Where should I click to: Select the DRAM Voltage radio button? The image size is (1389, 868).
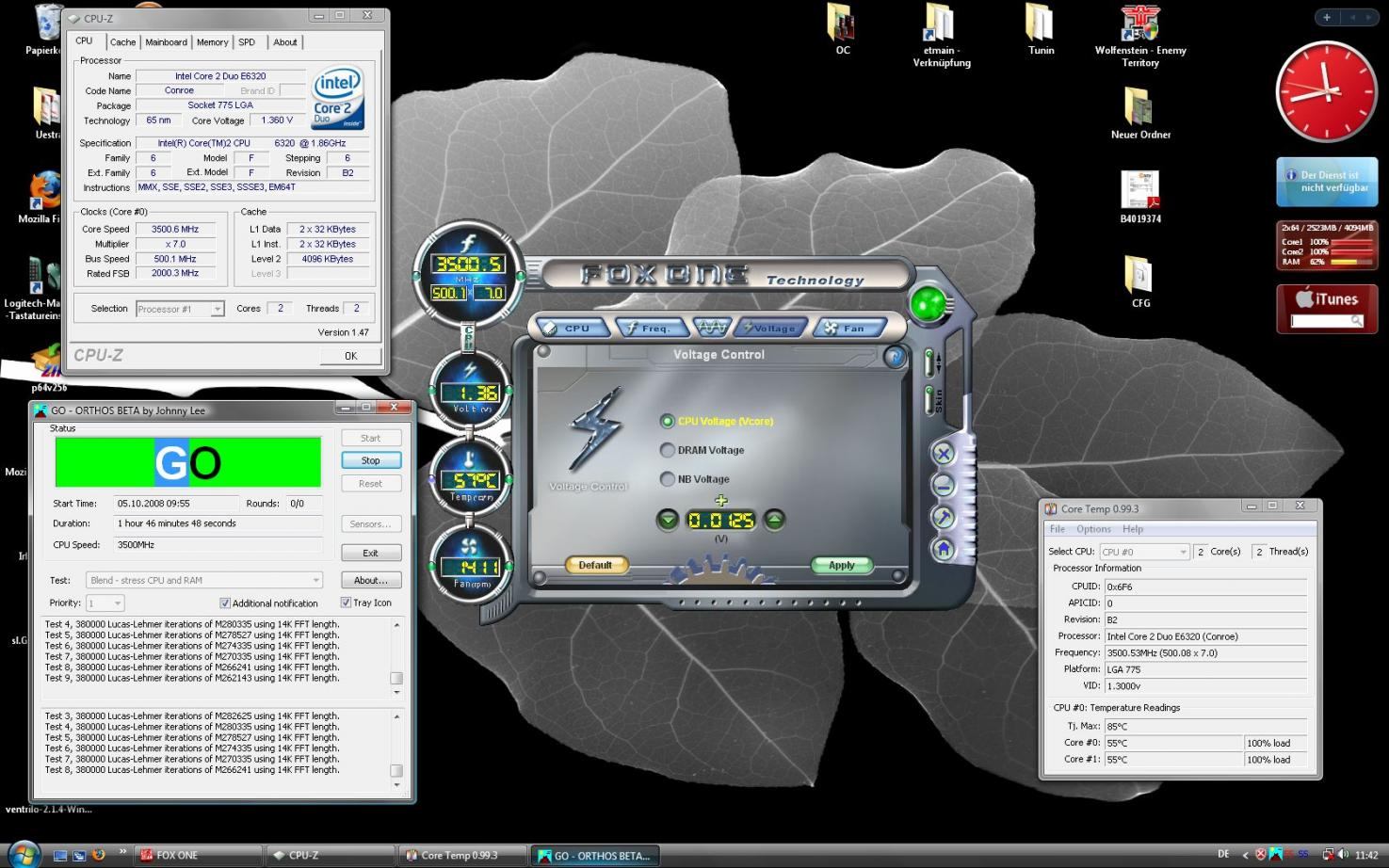pos(667,450)
